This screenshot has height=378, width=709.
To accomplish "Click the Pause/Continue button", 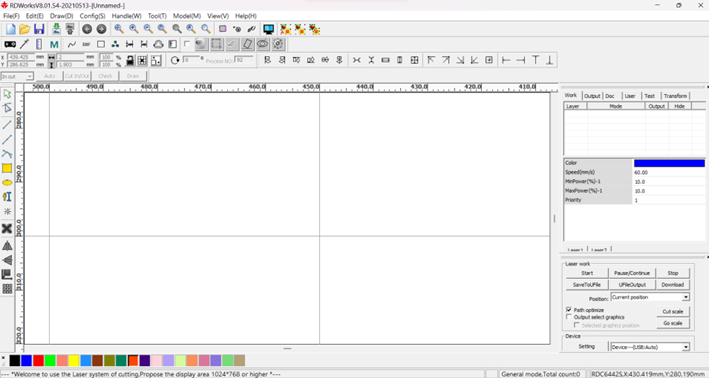I will 632,273.
